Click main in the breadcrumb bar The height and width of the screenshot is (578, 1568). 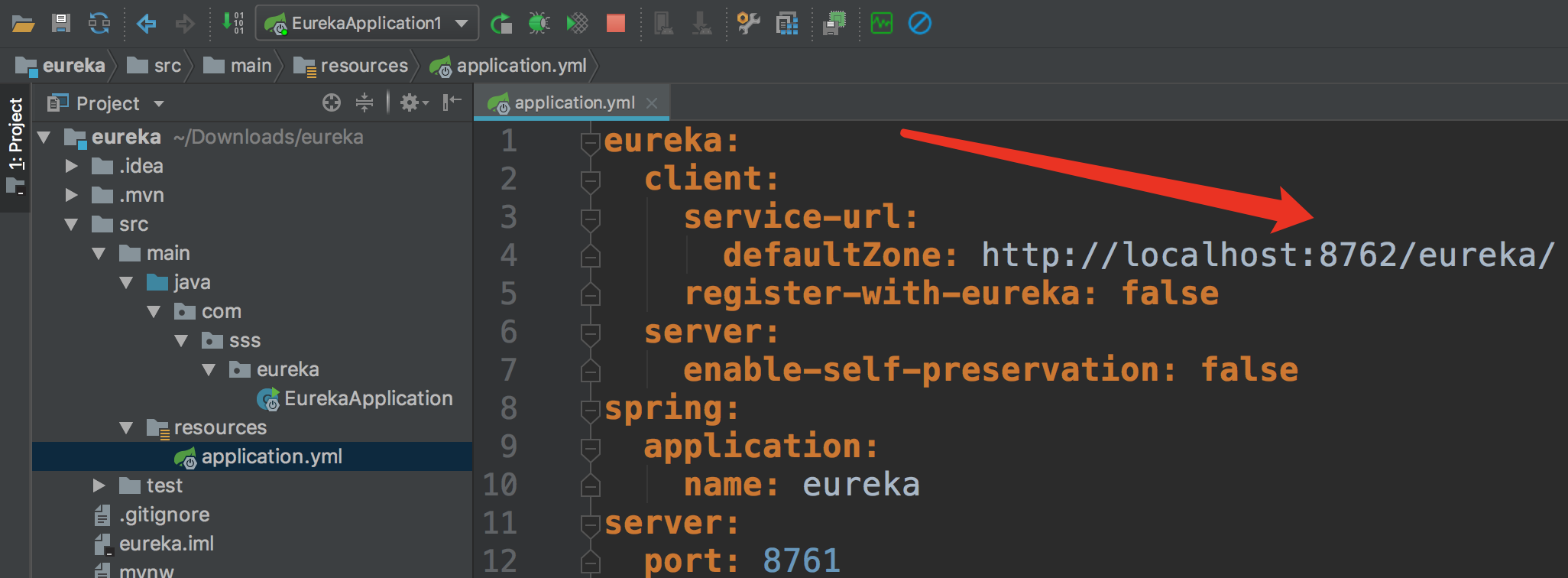tap(238, 66)
